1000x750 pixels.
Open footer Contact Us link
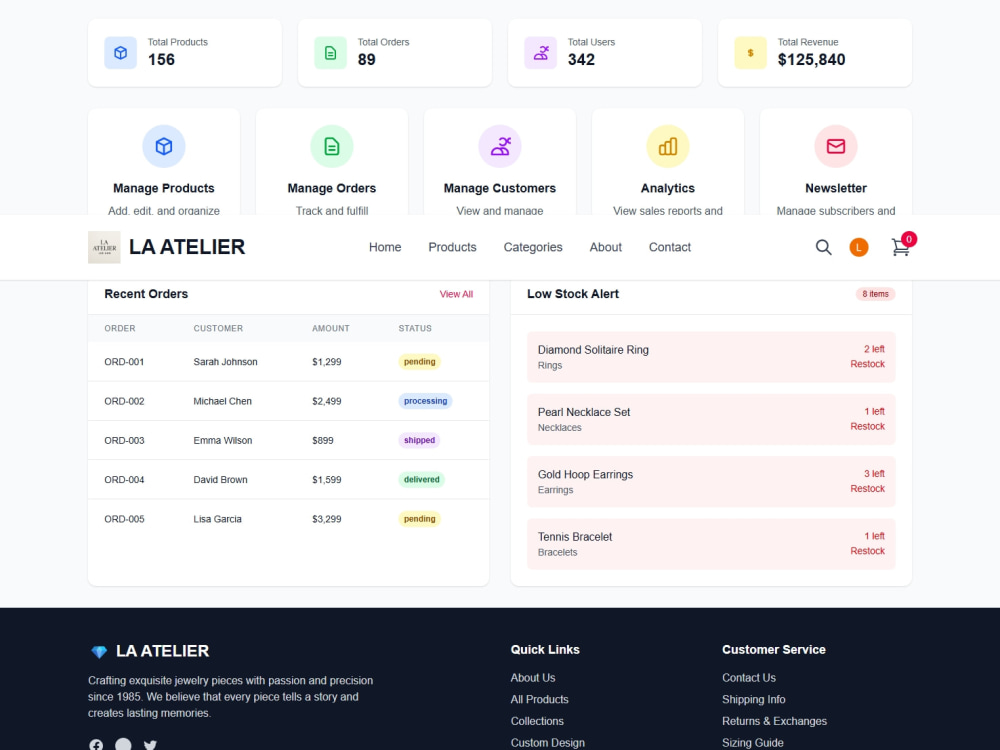749,678
